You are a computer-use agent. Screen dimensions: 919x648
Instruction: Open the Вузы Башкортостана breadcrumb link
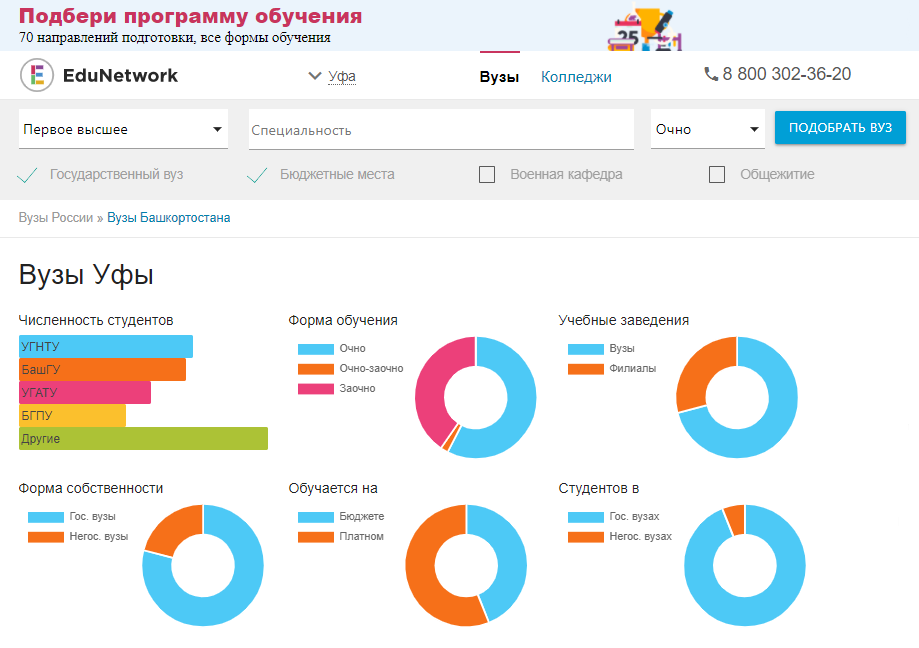click(168, 218)
